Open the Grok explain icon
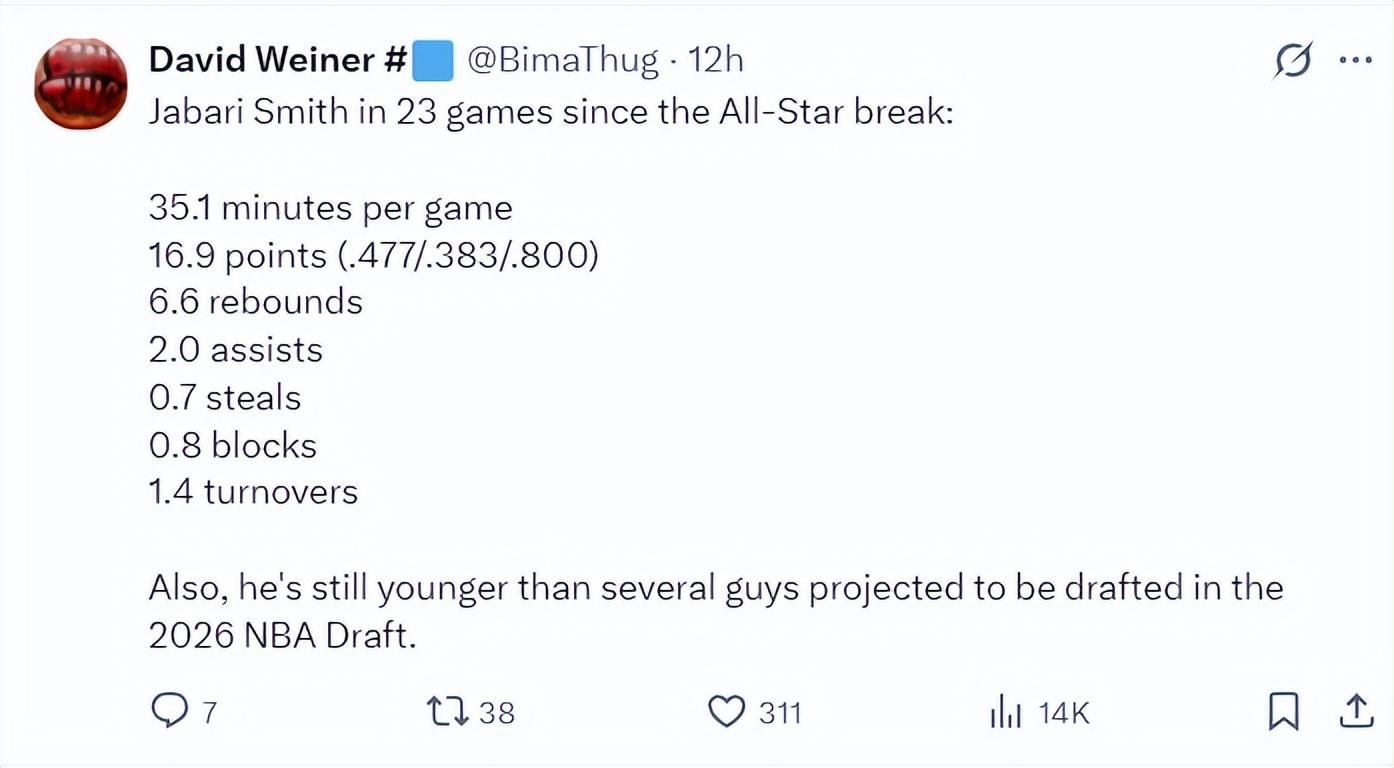Screen dimensions: 1394x768 click(x=1292, y=61)
